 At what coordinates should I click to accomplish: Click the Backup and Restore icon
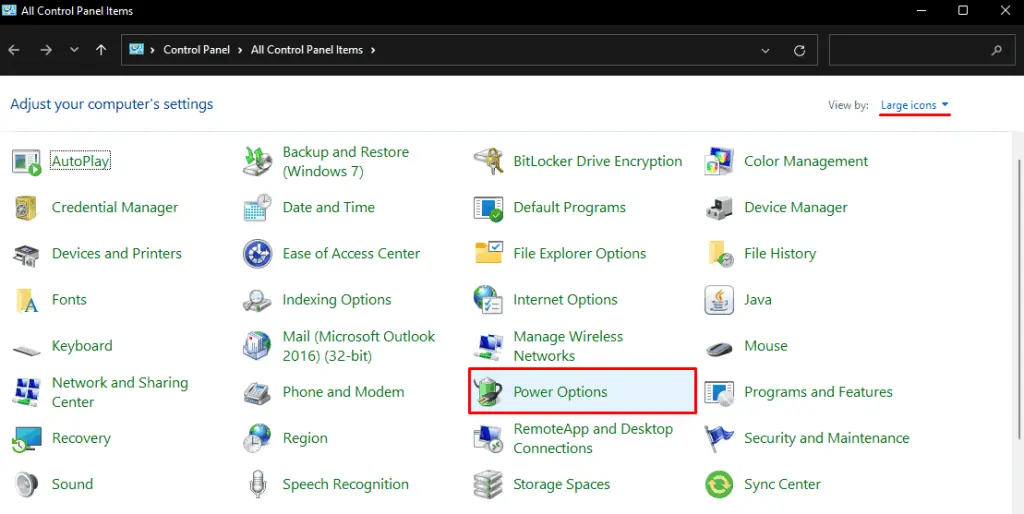257,161
